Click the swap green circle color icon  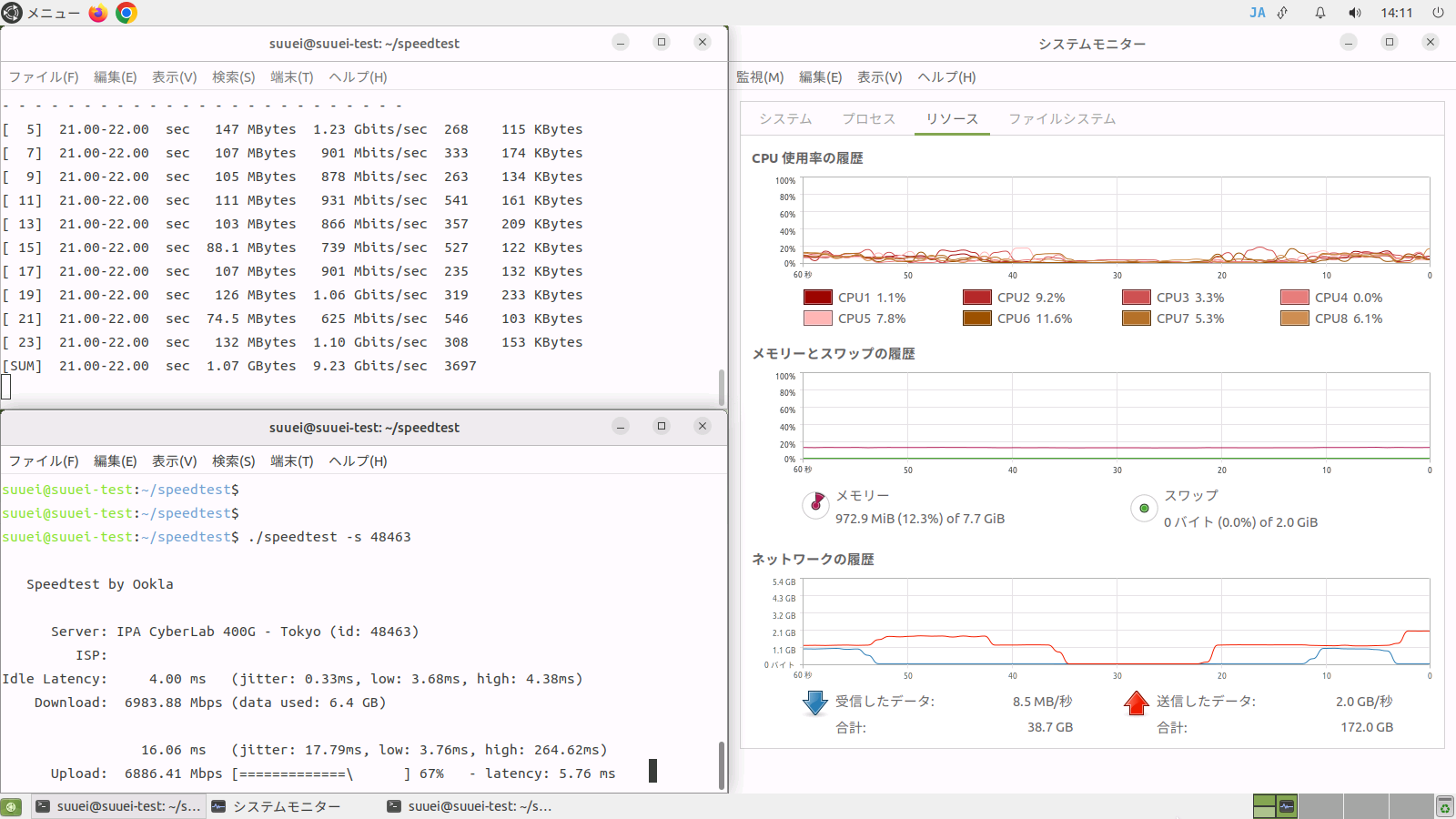pyautogui.click(x=1144, y=508)
